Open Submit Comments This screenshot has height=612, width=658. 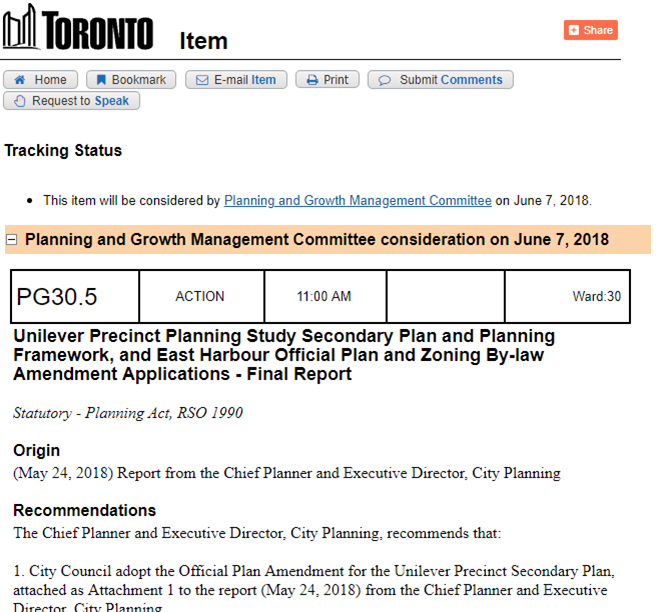click(x=441, y=80)
